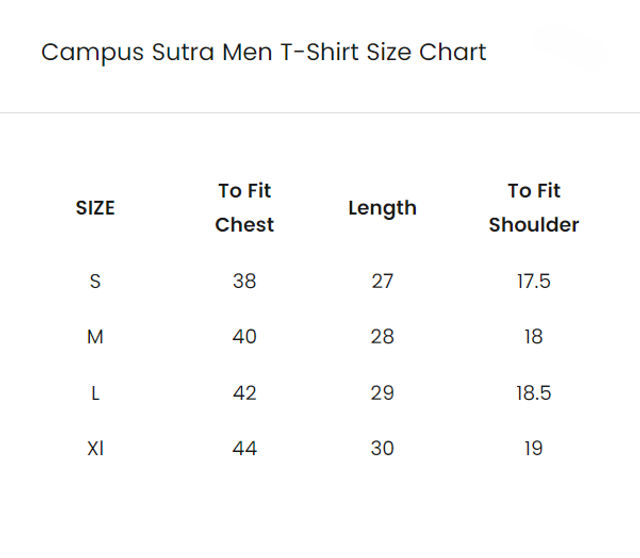The width and height of the screenshot is (640, 558).
Task: Click chest value 44
Action: point(244,448)
